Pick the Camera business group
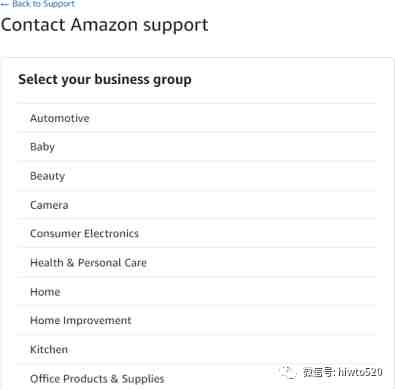Viewport: 395px width, 390px height. tap(196, 205)
